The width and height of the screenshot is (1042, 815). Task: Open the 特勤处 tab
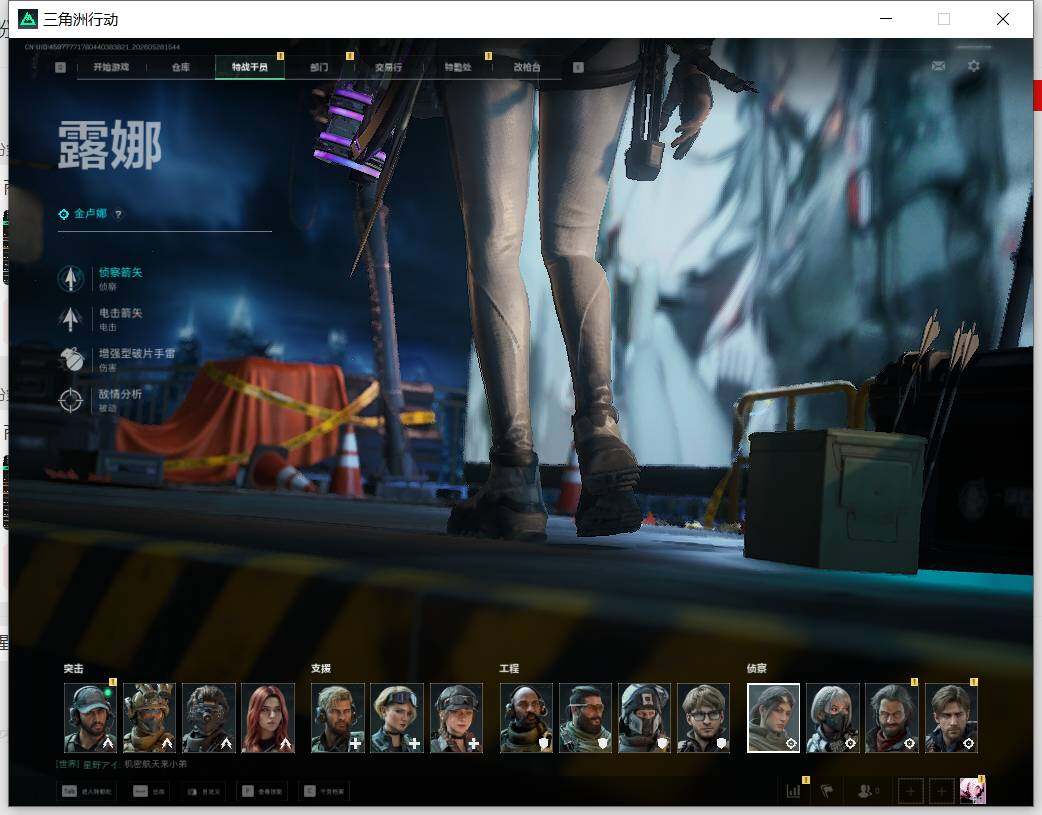pos(458,67)
